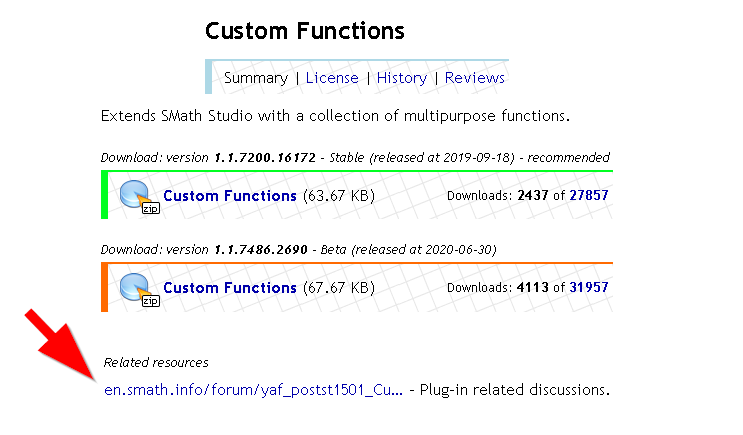
Task: Click the Beta download count 4113
Action: coord(534,288)
